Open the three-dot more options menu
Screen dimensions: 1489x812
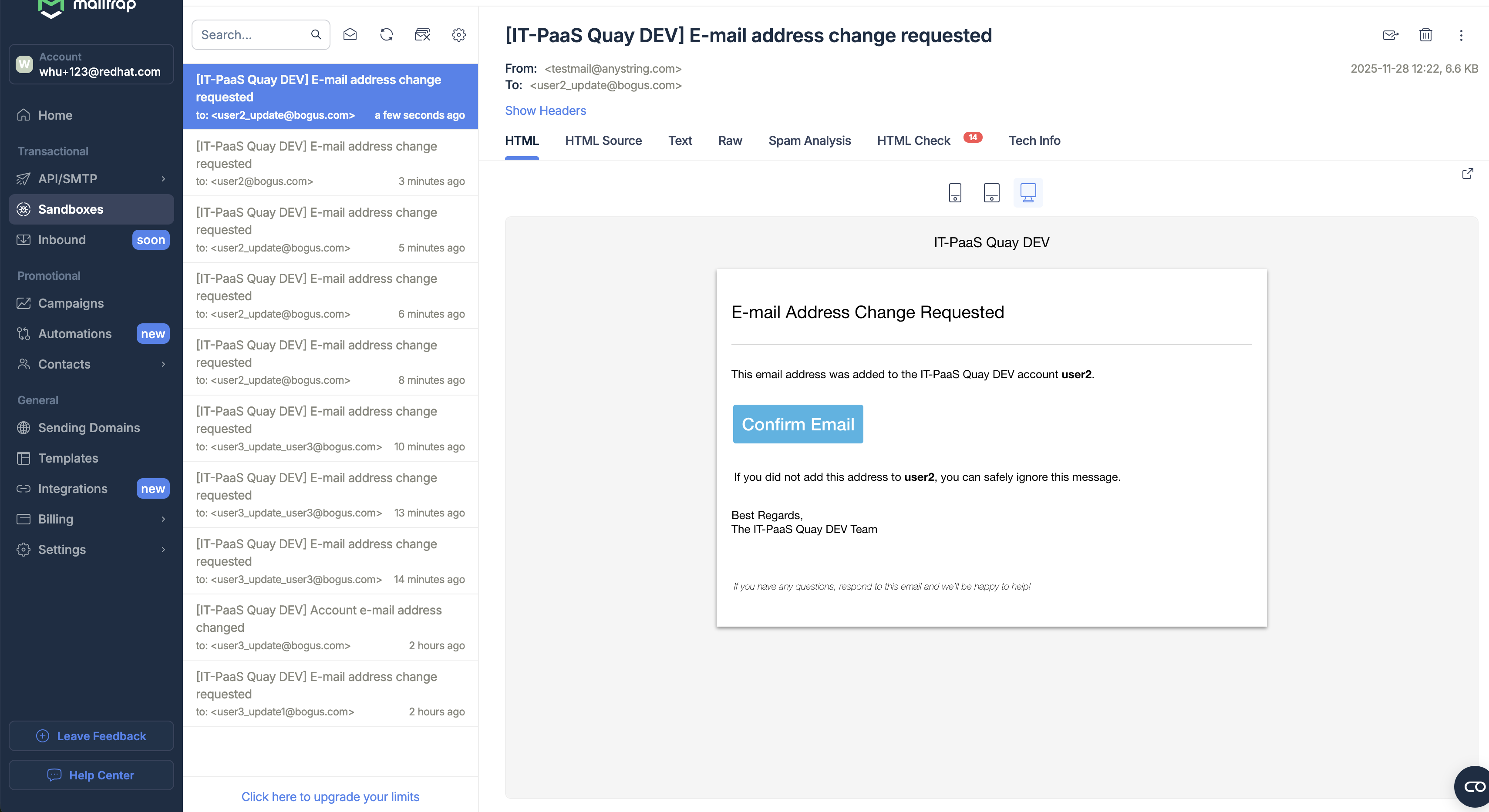(x=1461, y=35)
